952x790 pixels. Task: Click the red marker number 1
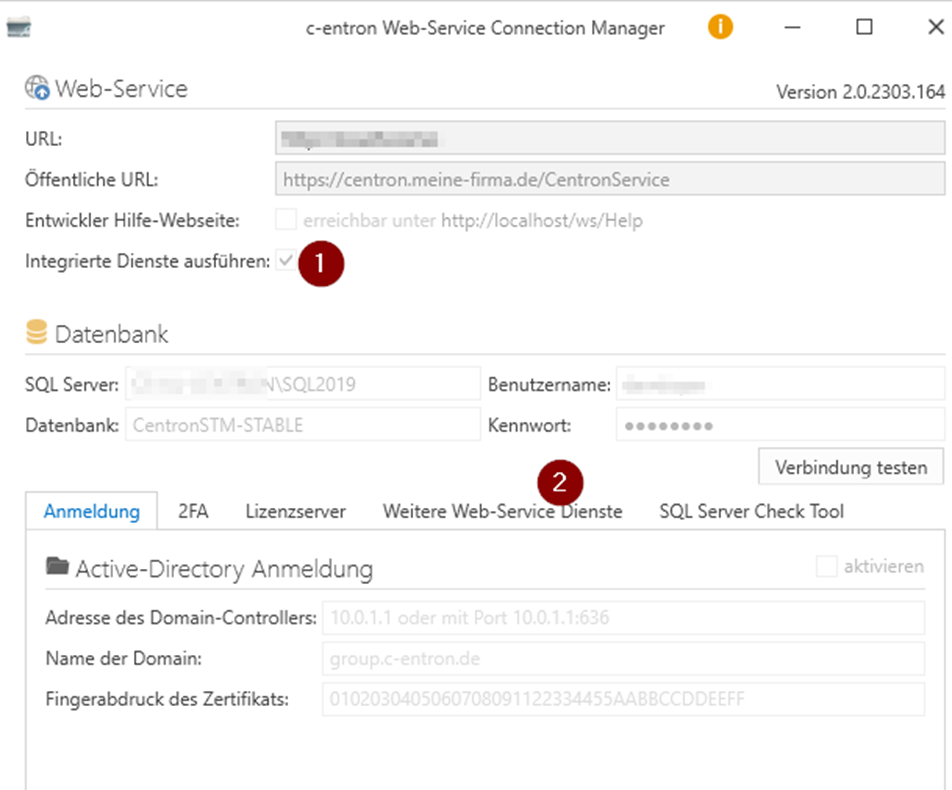tap(320, 266)
